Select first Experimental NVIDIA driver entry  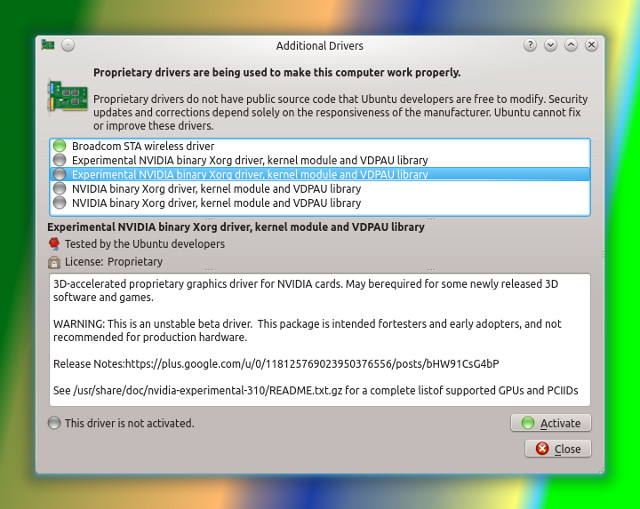pos(320,160)
